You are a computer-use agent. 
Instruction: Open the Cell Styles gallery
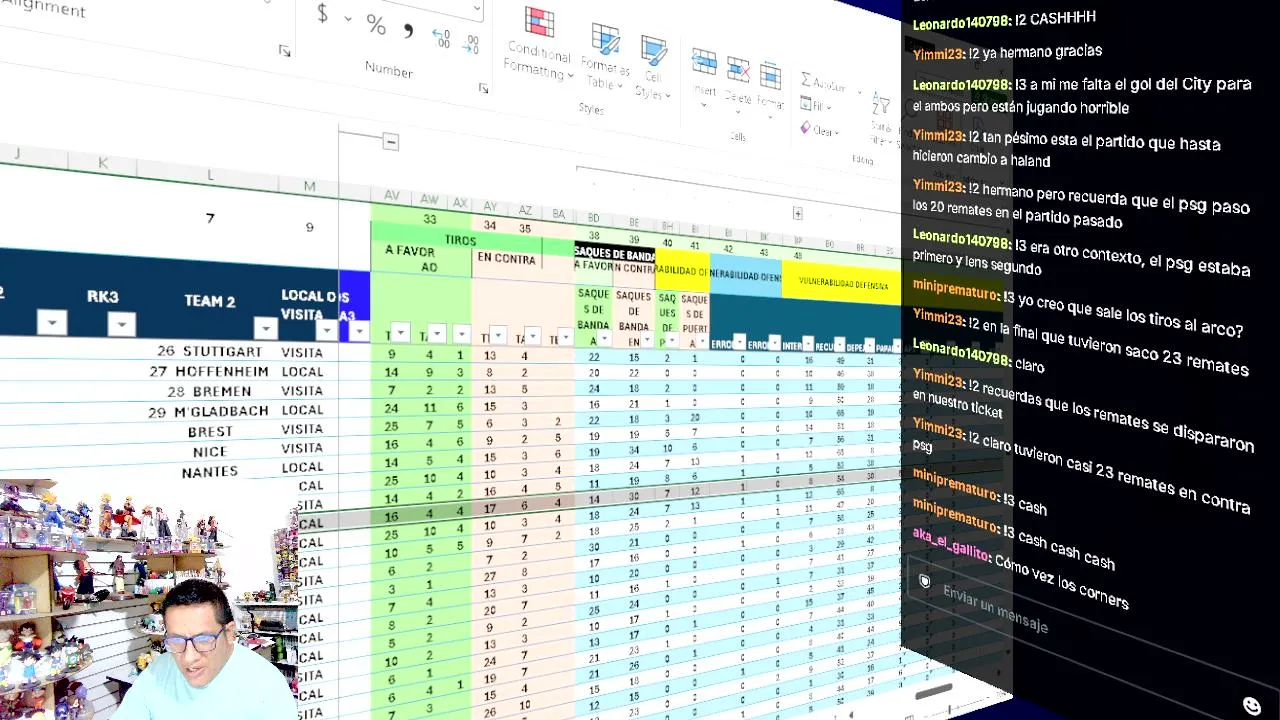[653, 68]
